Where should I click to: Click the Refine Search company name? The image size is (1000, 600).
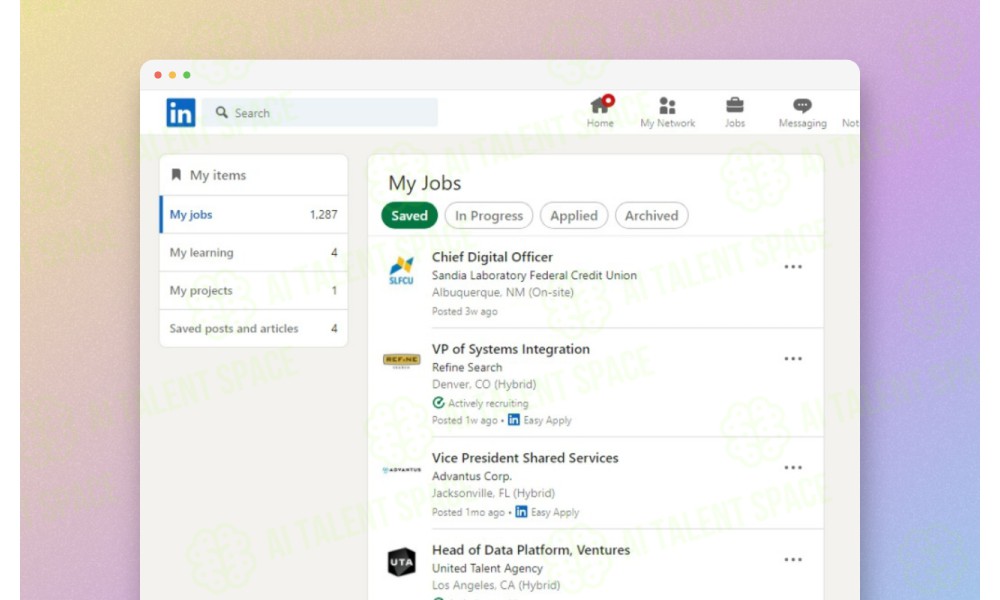click(x=467, y=367)
